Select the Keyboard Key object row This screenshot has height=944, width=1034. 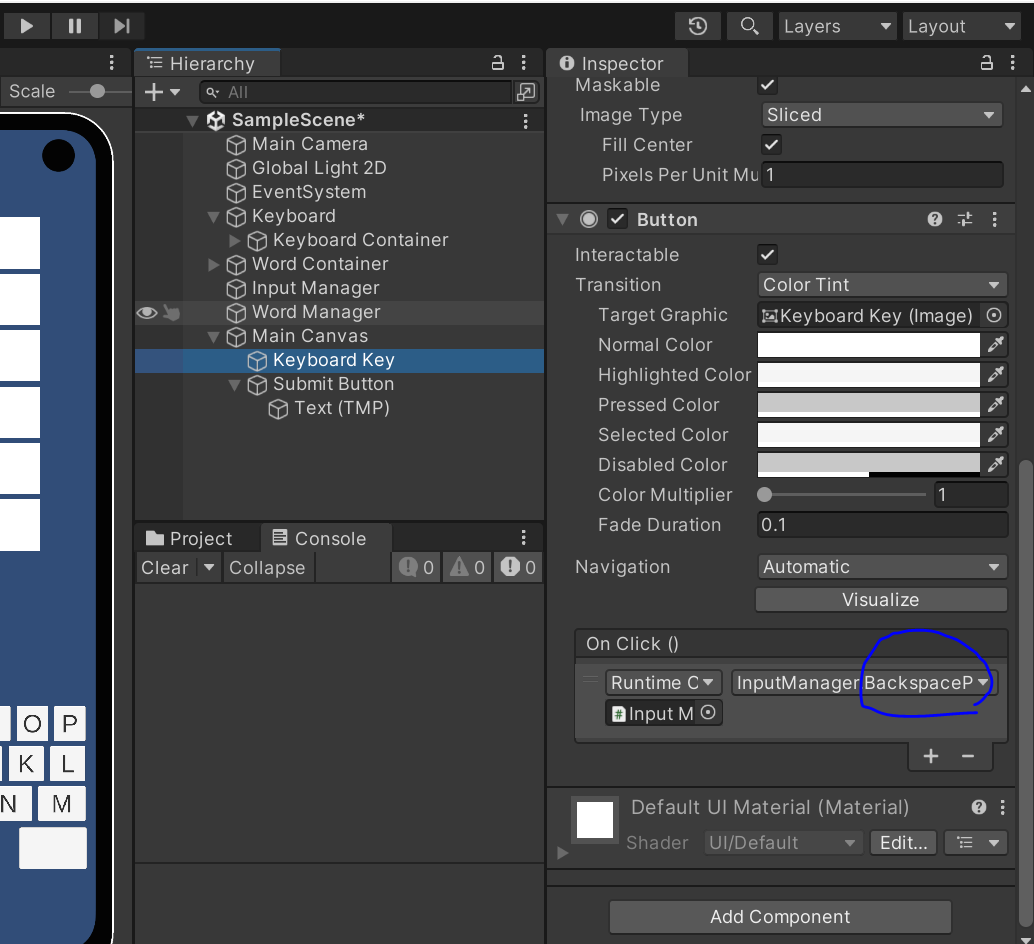coord(340,361)
